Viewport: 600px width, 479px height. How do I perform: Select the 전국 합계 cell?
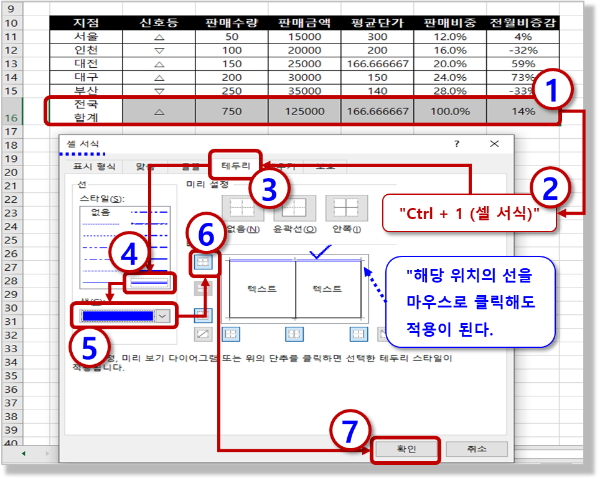click(86, 111)
